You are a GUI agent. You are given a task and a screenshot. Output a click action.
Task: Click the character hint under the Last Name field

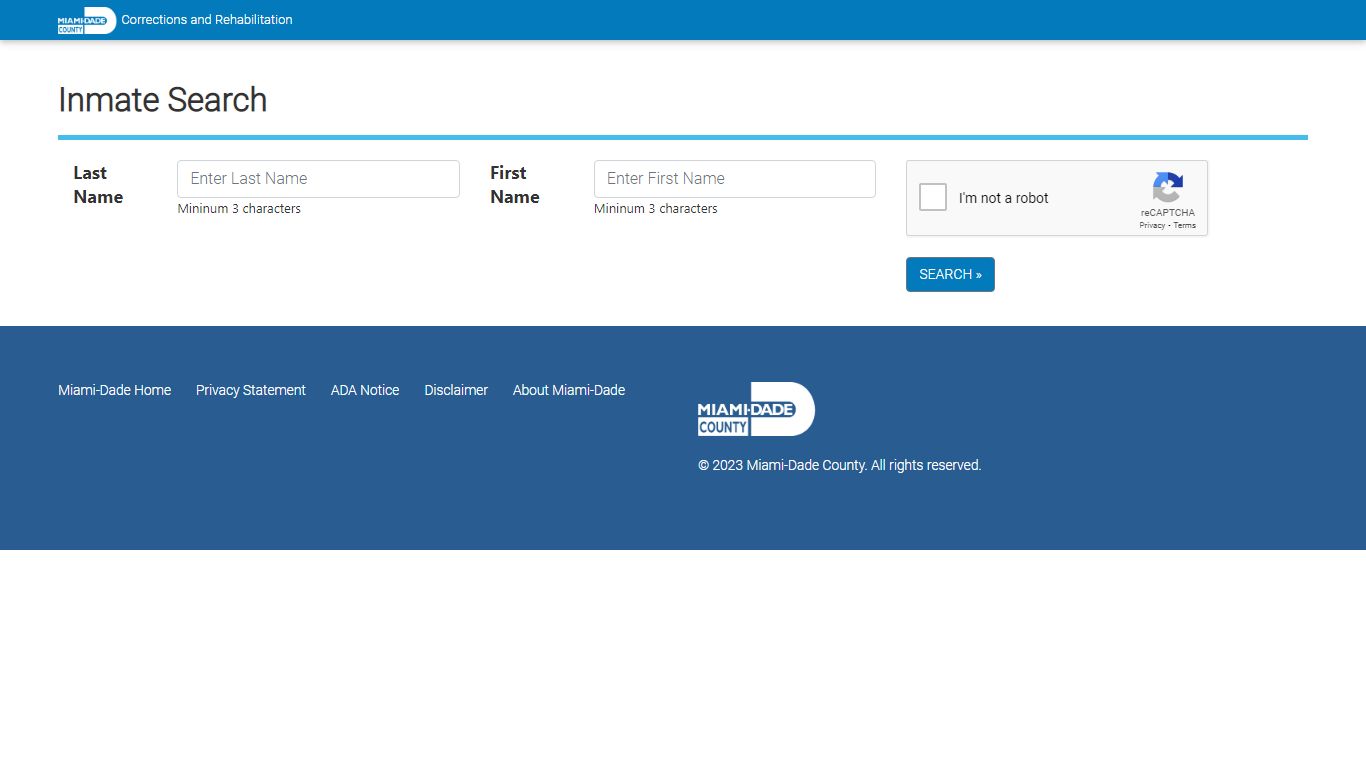239,209
